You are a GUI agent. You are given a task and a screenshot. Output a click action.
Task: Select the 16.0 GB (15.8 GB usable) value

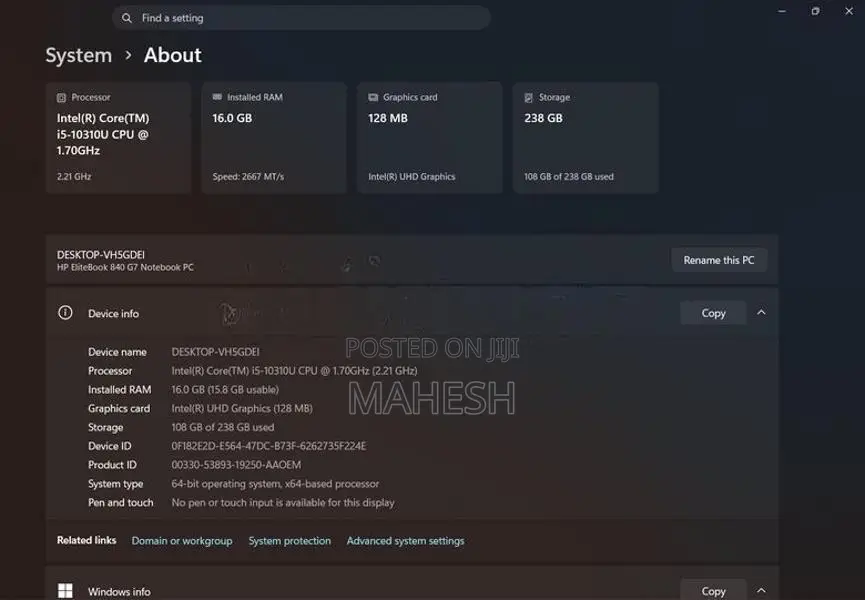225,389
